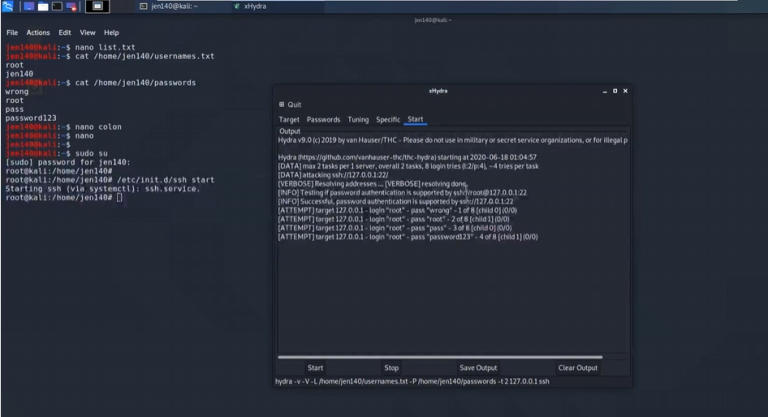Open the Kali applications menu icon

(x=9, y=6)
